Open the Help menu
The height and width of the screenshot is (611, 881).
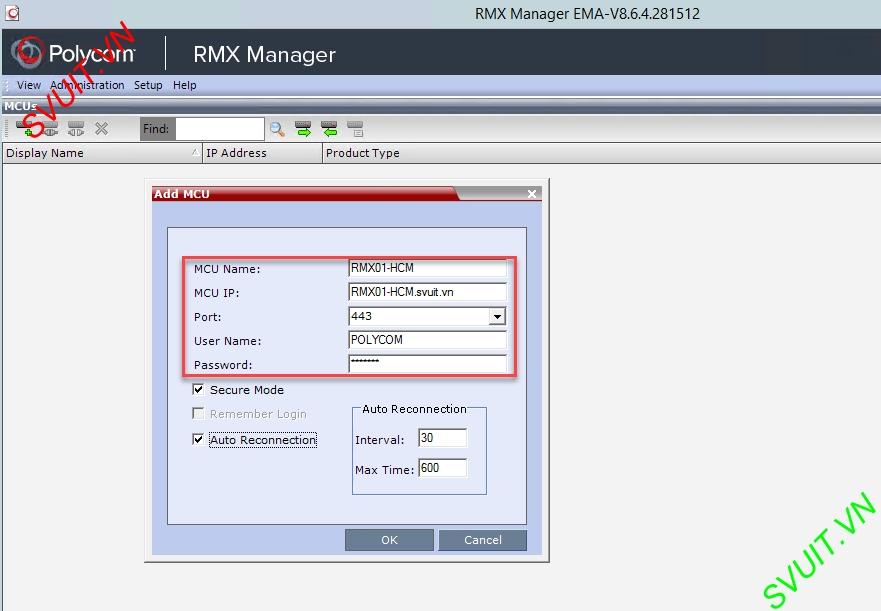tap(184, 85)
